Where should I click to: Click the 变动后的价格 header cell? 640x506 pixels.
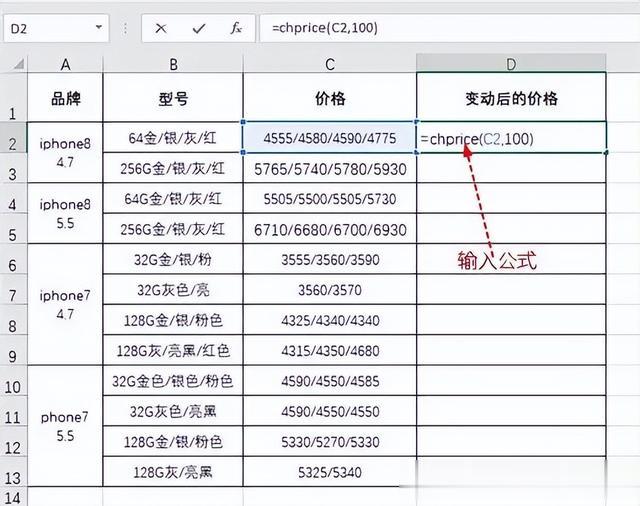(x=511, y=97)
